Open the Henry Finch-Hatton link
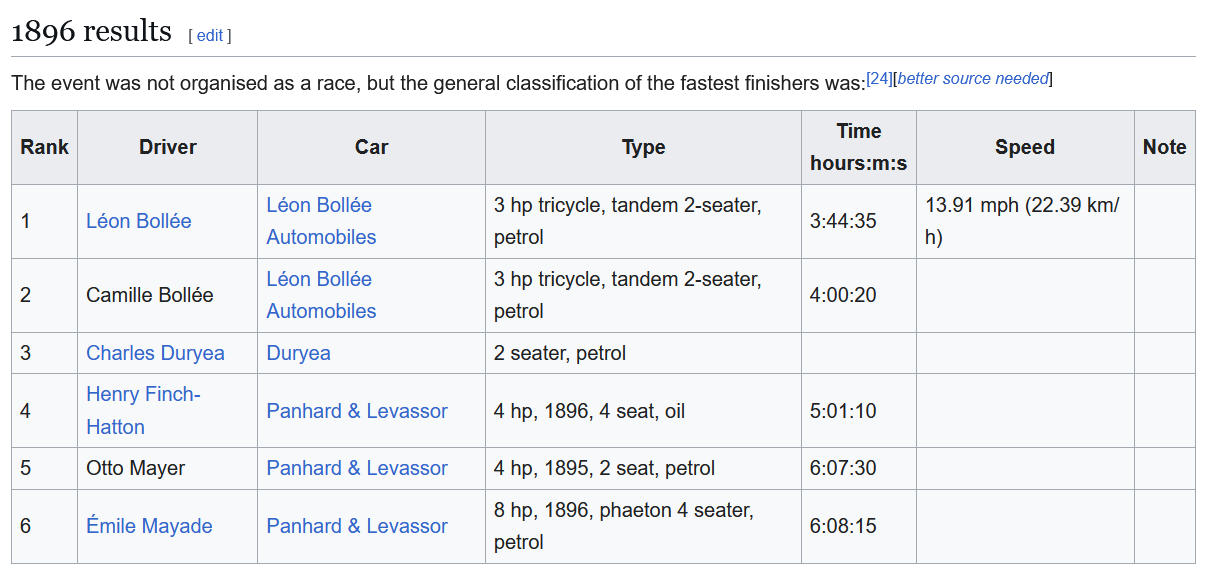1220x588 pixels. 143,411
